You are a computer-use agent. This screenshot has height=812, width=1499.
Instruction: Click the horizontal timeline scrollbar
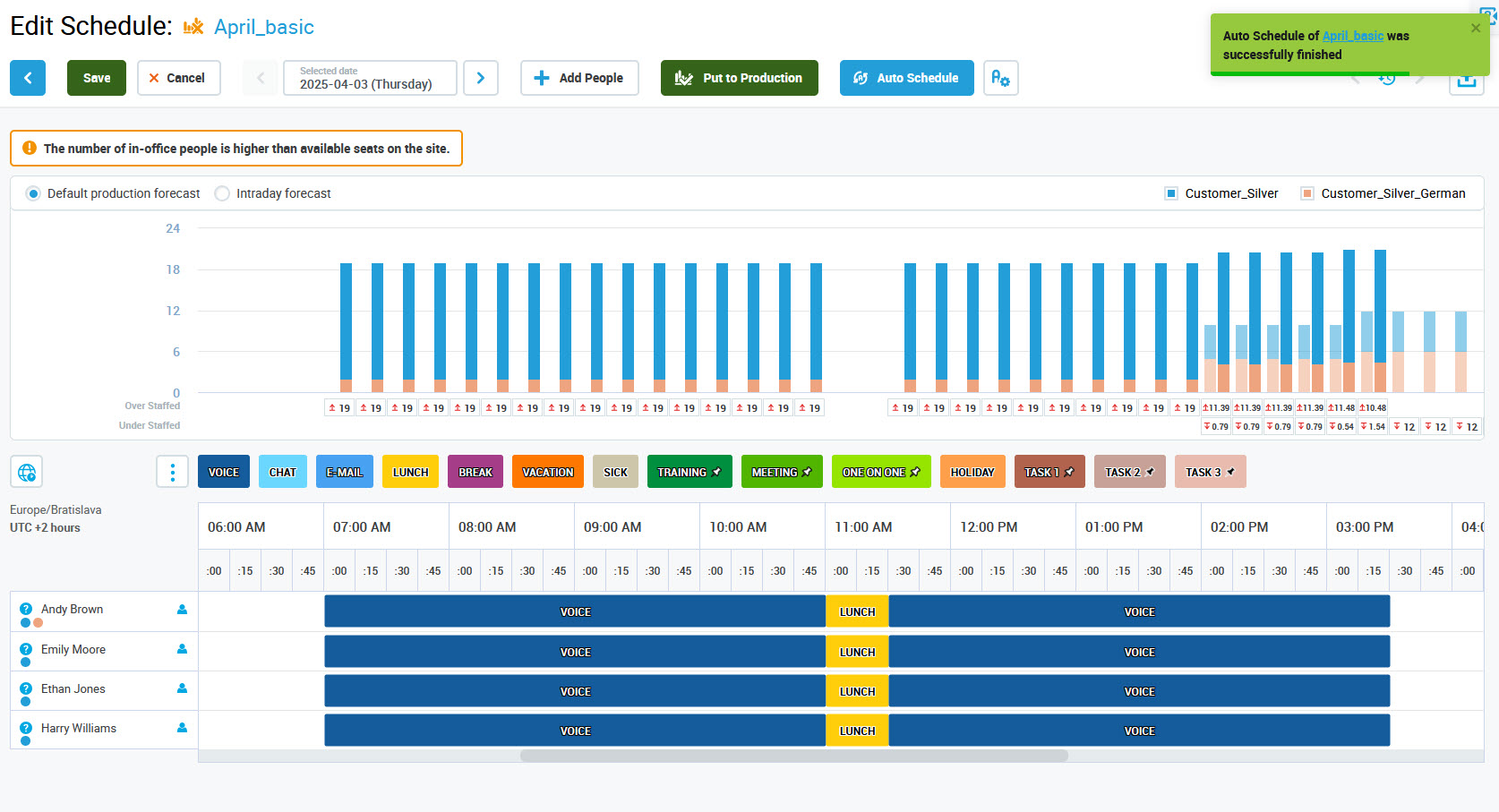[793, 756]
